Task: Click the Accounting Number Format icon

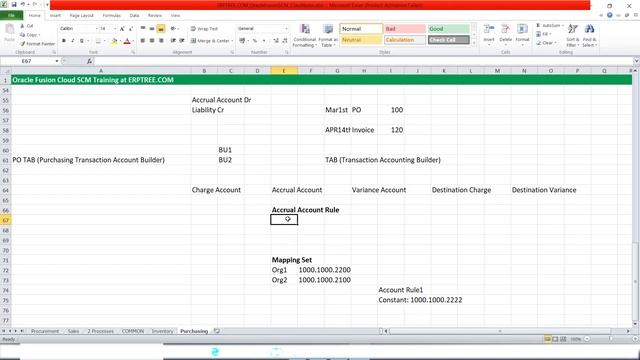Action: 242,41
